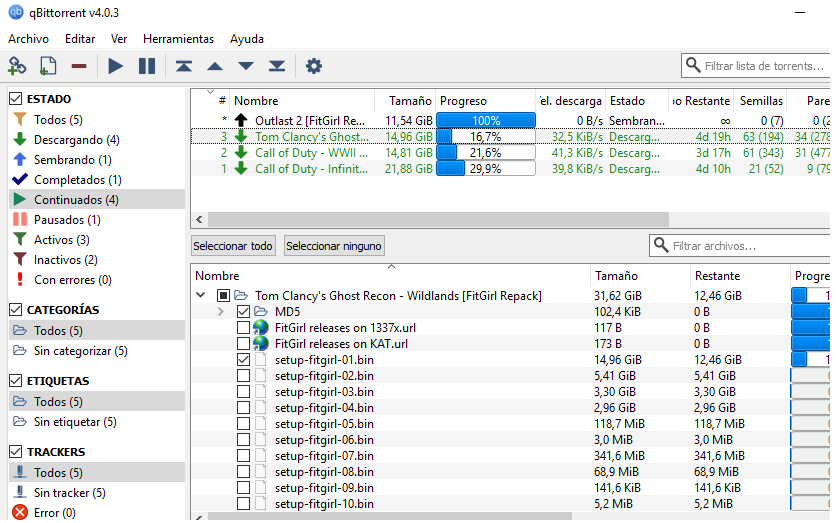This screenshot has width=838, height=523.
Task: Select the Call of Duty - WWII torrent
Action: 510,153
